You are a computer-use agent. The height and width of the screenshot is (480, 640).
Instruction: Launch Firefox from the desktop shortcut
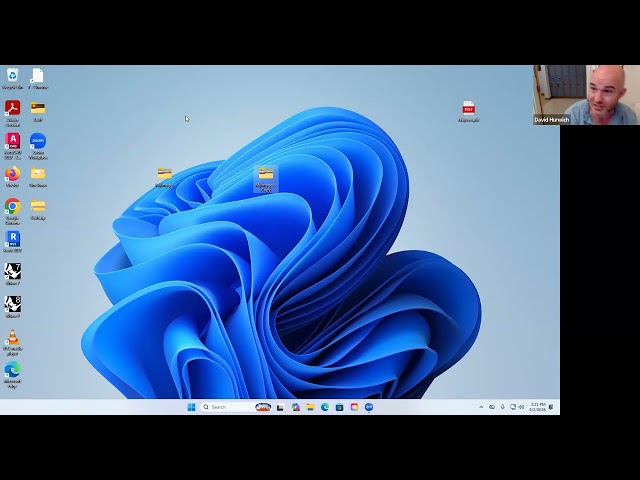pyautogui.click(x=13, y=176)
